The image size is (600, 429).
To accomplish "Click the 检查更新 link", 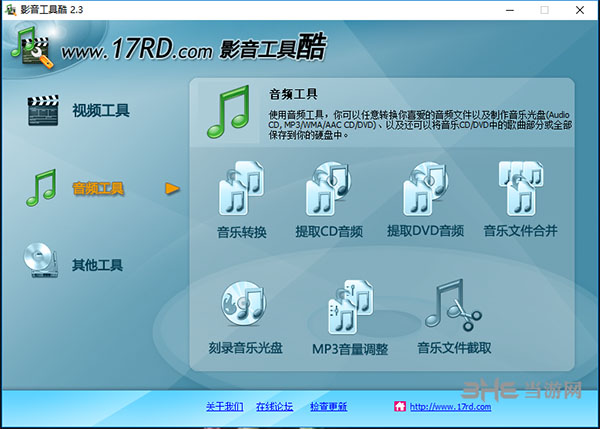I will pos(328,406).
